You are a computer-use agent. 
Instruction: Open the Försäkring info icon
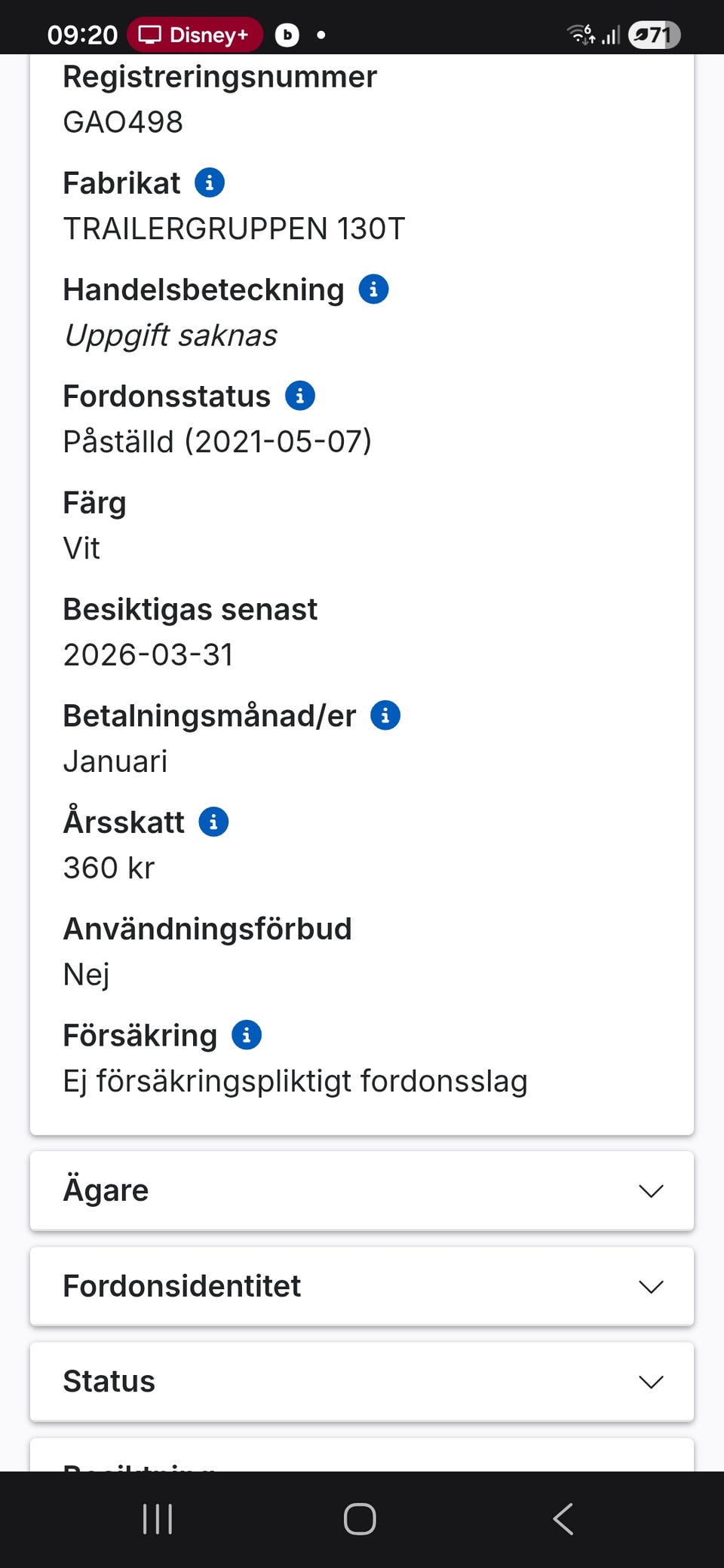(x=247, y=1035)
